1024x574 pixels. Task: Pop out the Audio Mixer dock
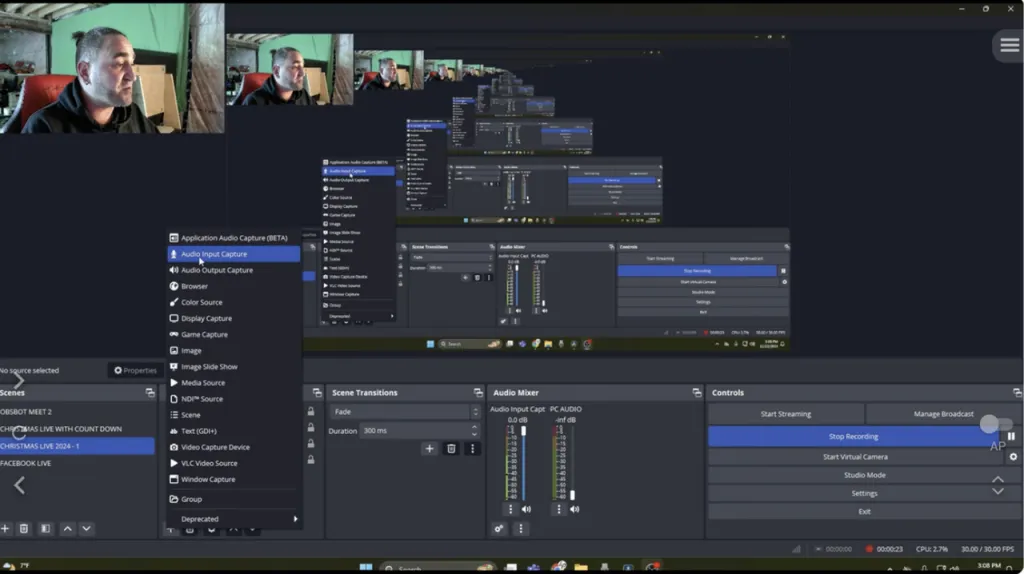tap(697, 392)
